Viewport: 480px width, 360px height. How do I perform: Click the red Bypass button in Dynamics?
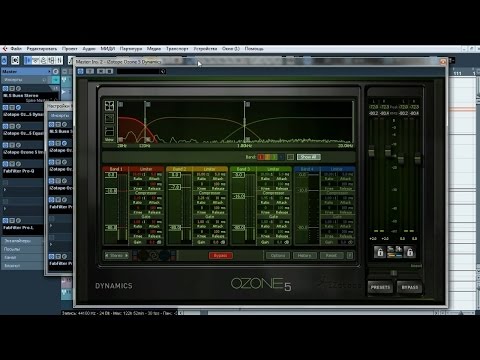click(220, 256)
